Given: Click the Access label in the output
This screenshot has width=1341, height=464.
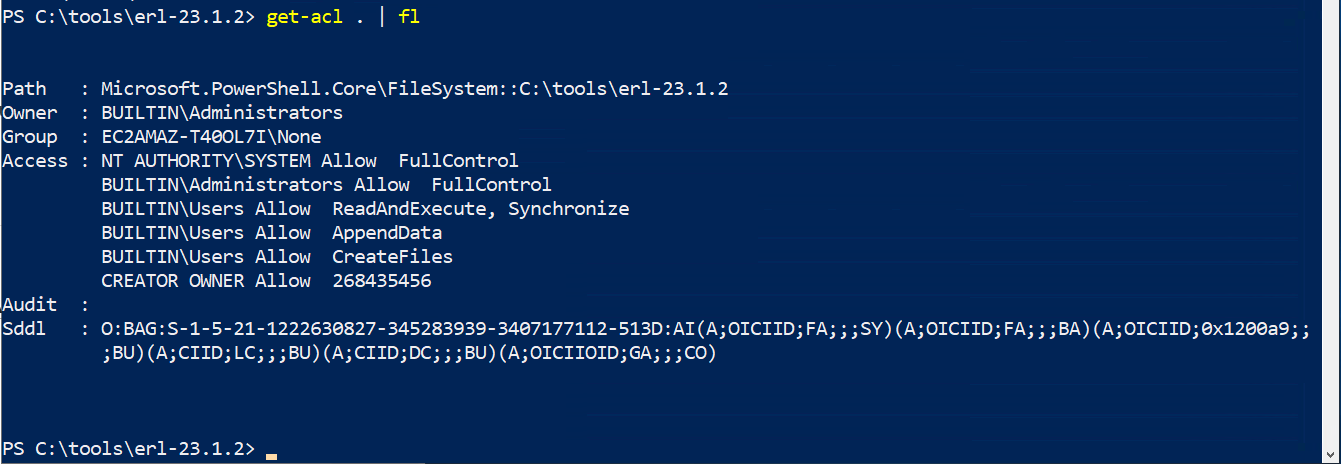Looking at the screenshot, I should tap(35, 161).
